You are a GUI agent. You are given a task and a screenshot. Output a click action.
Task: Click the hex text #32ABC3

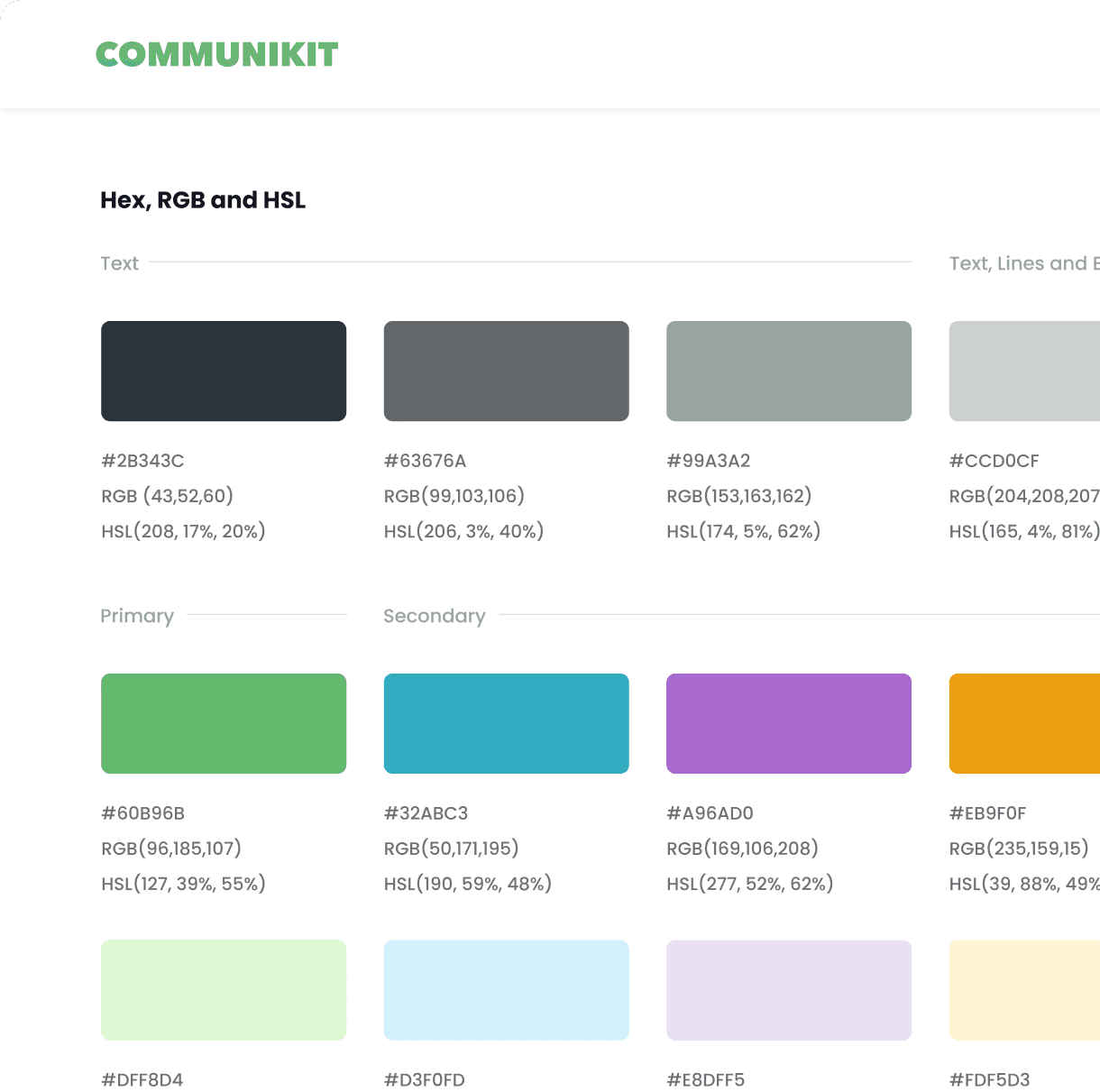(426, 813)
